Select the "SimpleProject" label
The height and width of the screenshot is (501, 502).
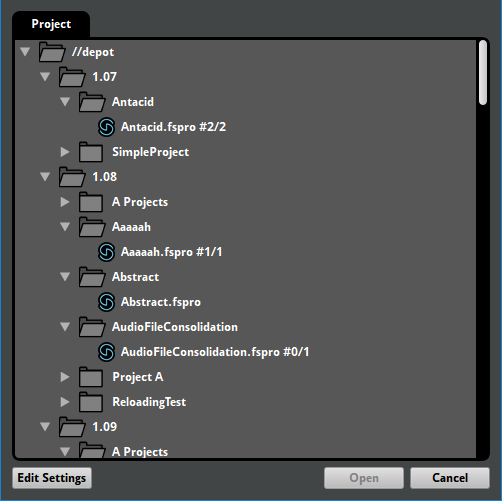click(x=151, y=152)
